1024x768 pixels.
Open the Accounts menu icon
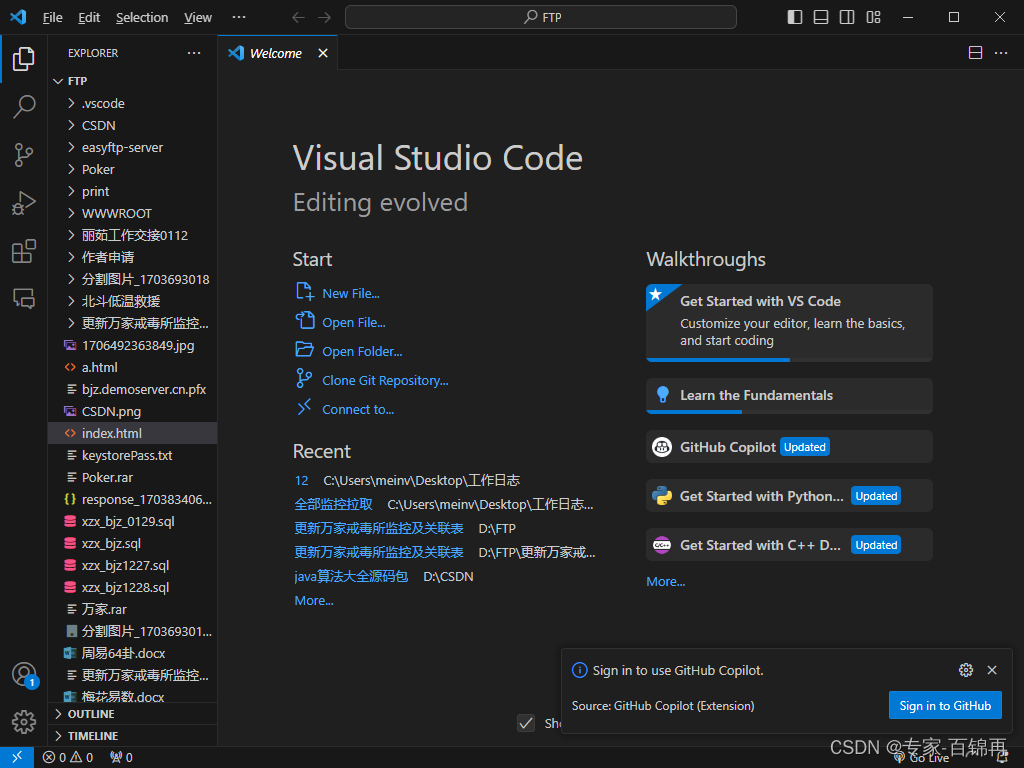(x=24, y=674)
